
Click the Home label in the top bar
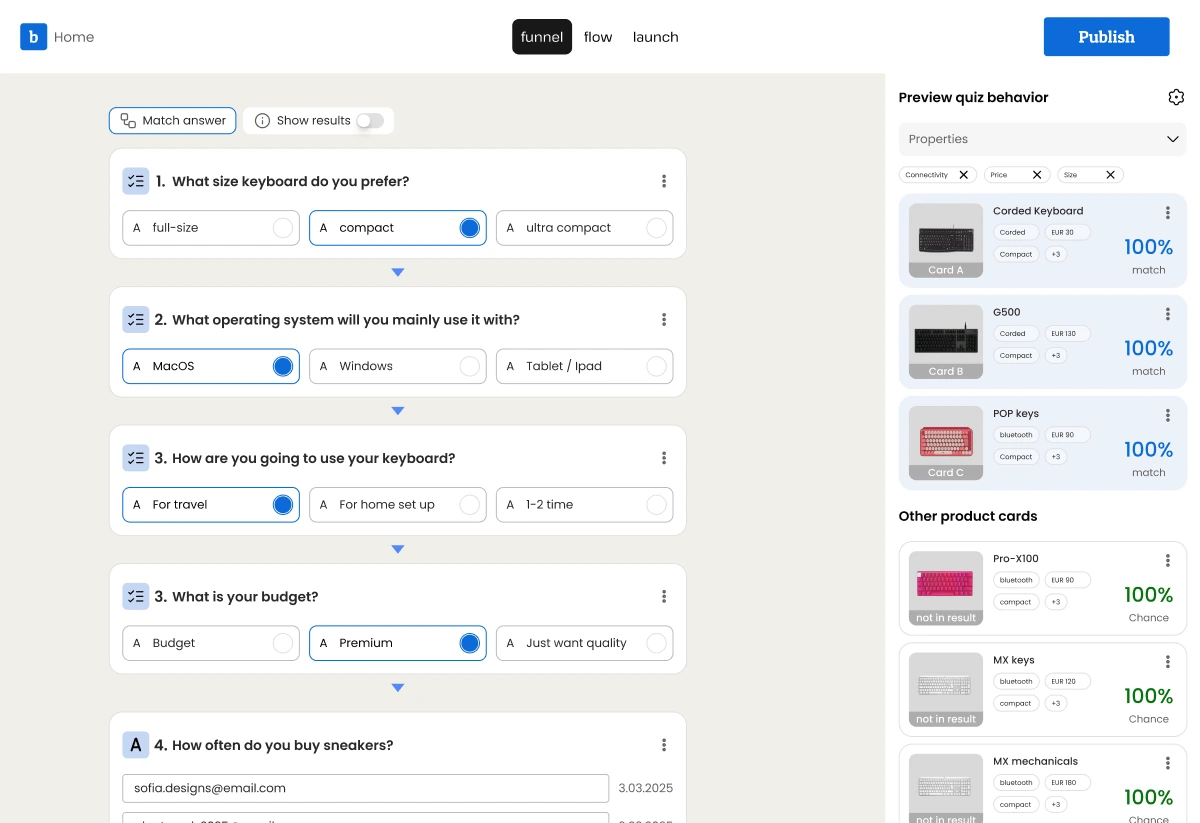click(x=75, y=36)
